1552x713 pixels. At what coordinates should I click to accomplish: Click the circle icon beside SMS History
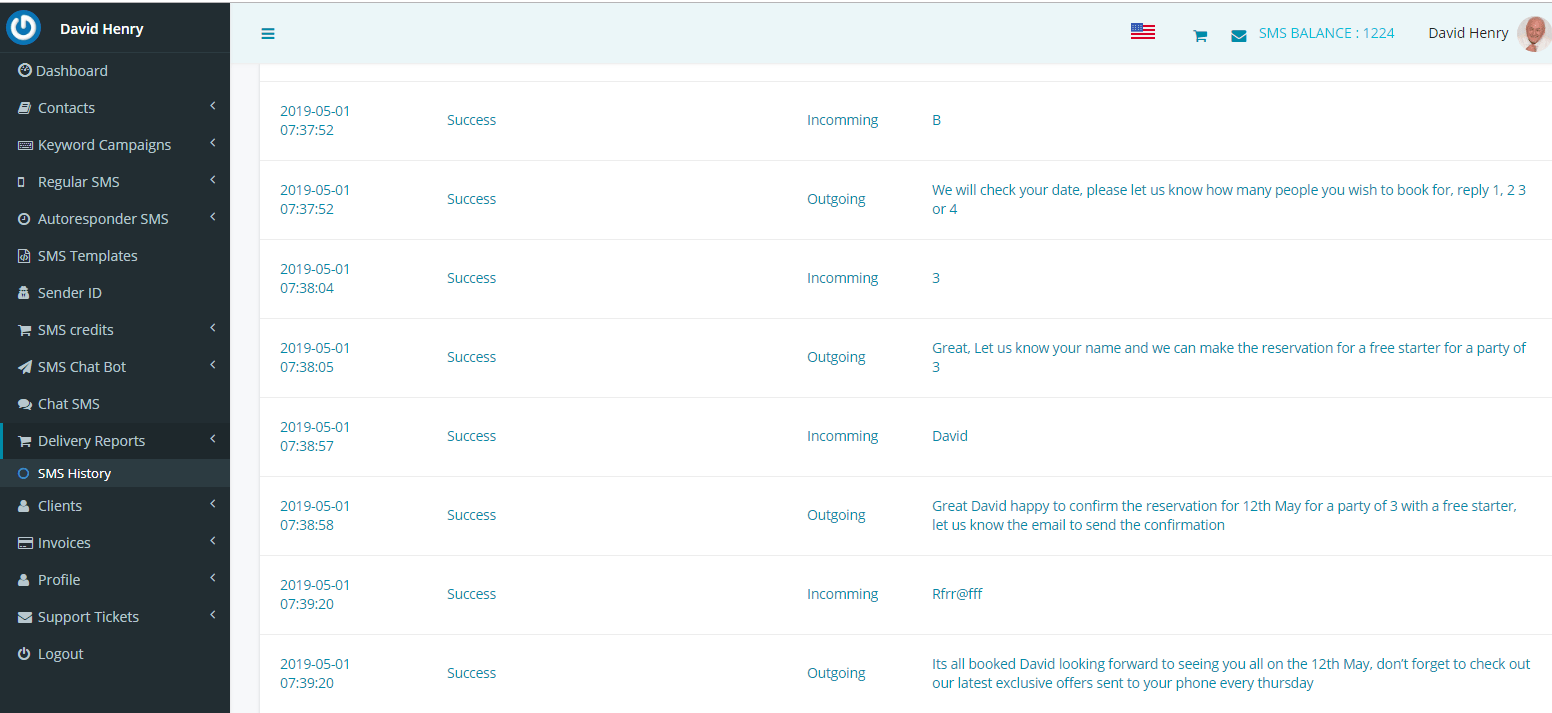[x=24, y=474]
